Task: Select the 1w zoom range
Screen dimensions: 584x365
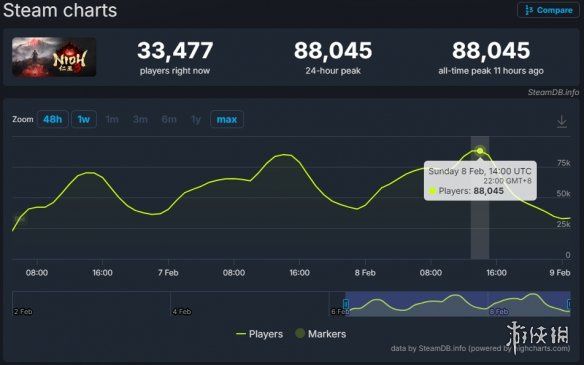Action: click(84, 119)
